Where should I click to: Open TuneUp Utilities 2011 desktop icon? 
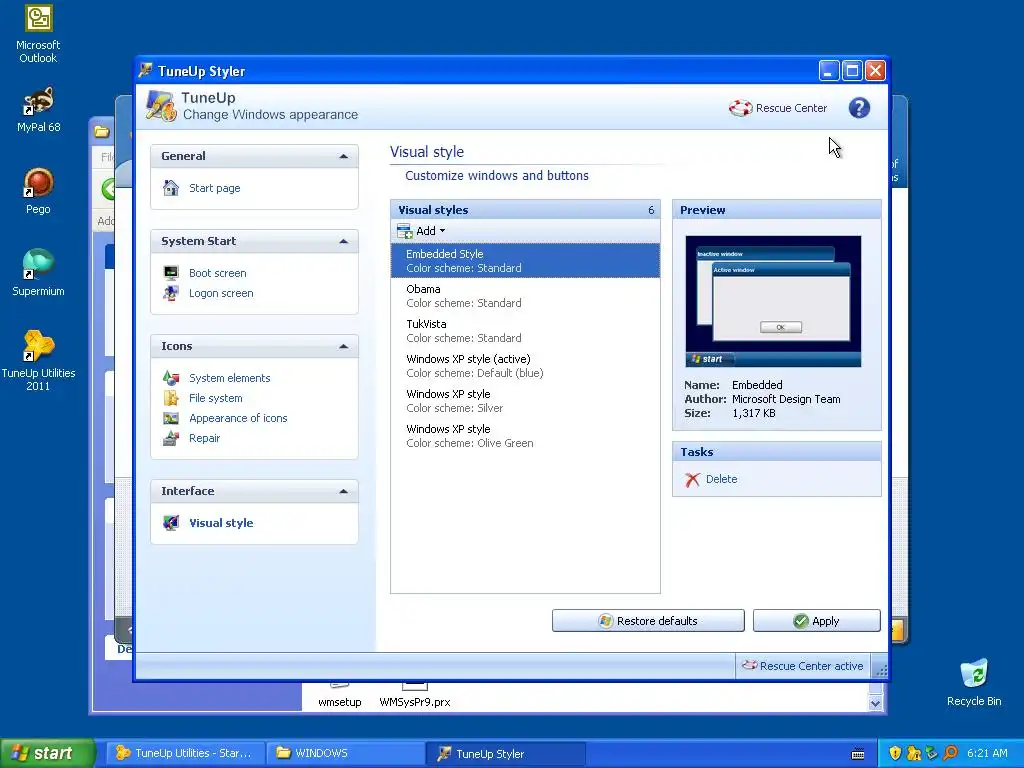pyautogui.click(x=38, y=361)
